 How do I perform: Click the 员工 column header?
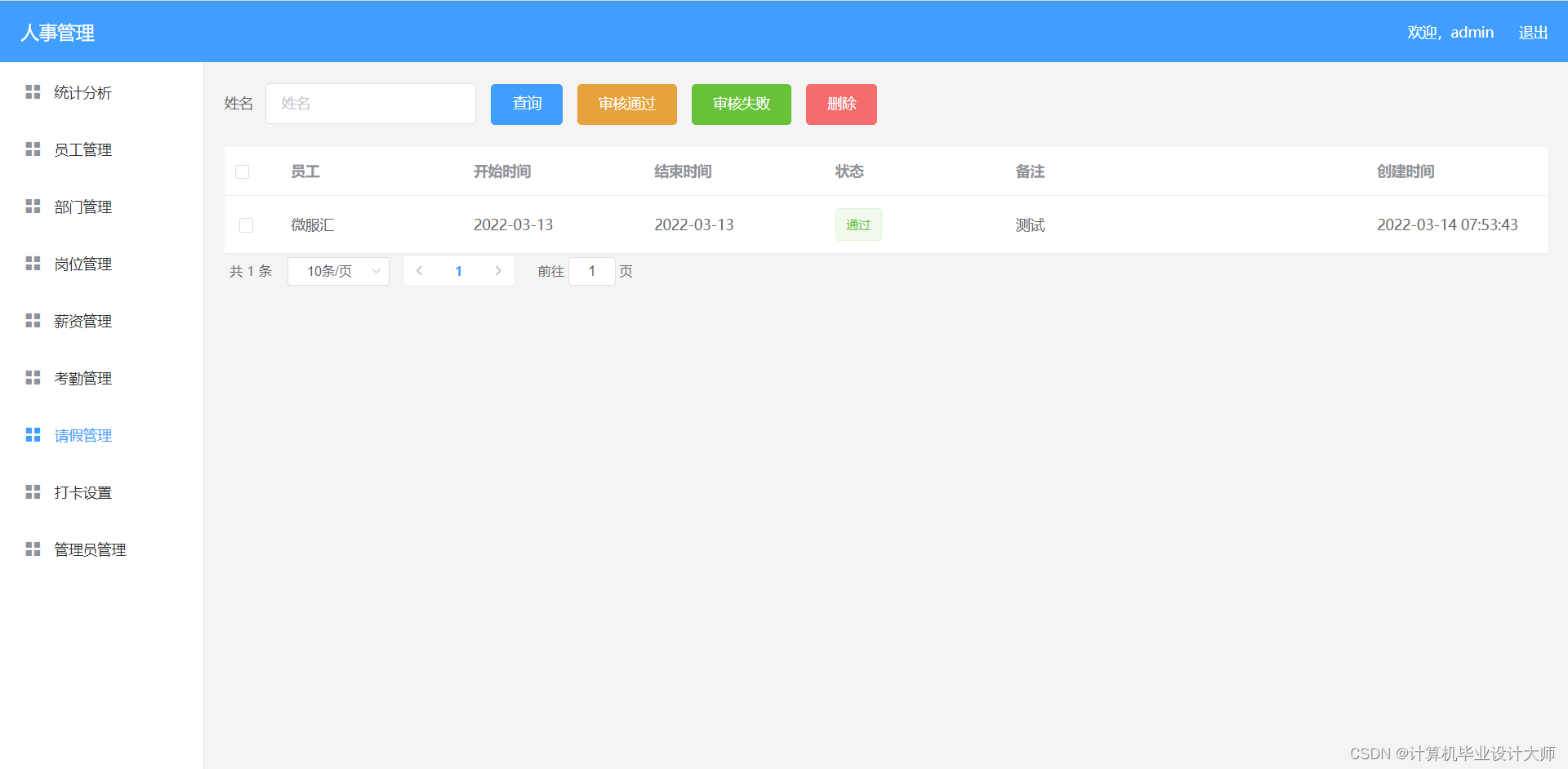click(x=305, y=171)
